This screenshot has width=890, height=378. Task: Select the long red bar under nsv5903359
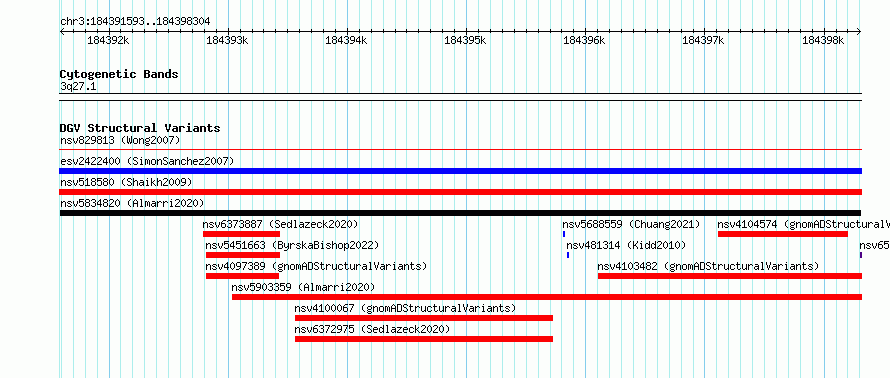click(x=547, y=297)
